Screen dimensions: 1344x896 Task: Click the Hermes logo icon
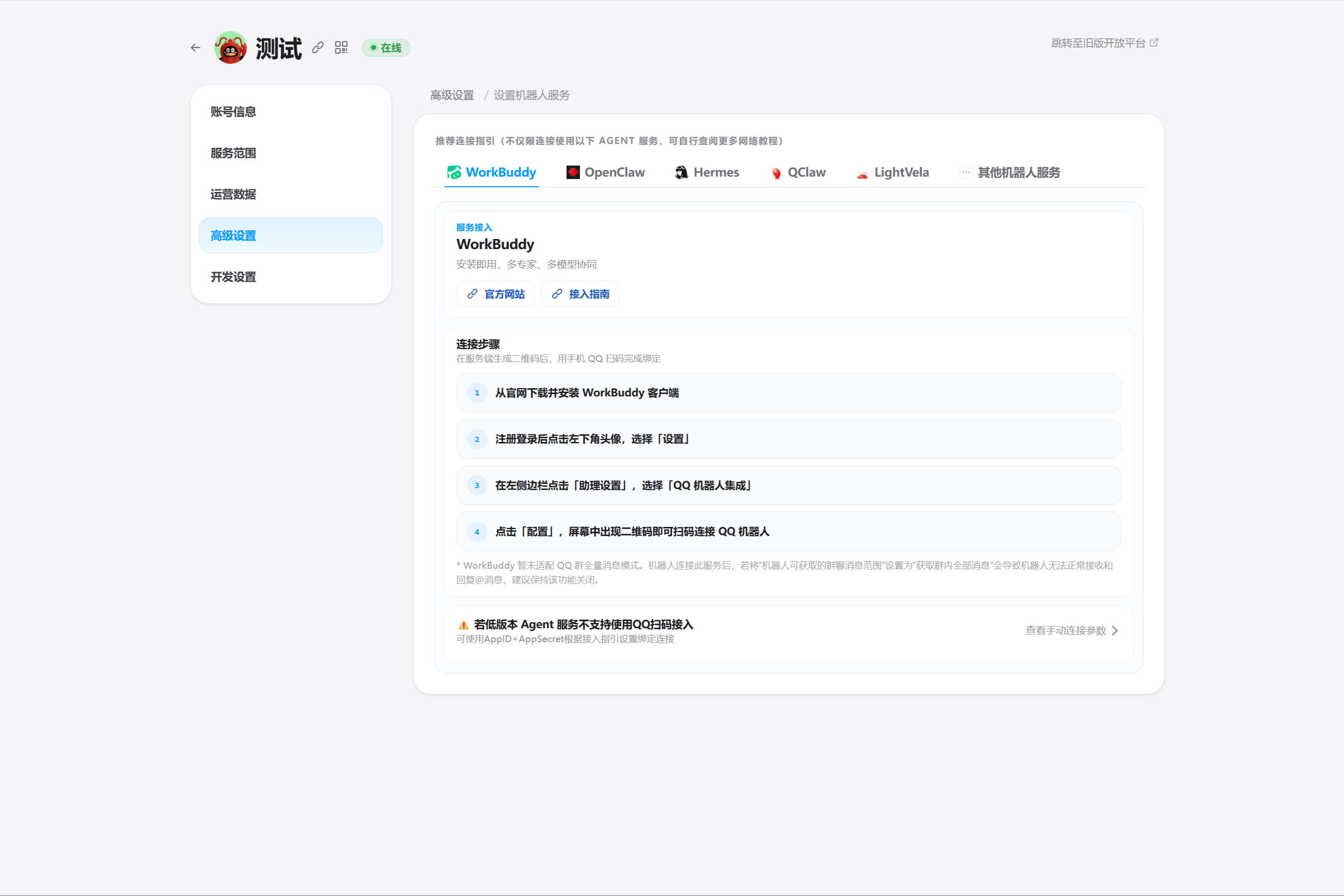[x=681, y=173]
